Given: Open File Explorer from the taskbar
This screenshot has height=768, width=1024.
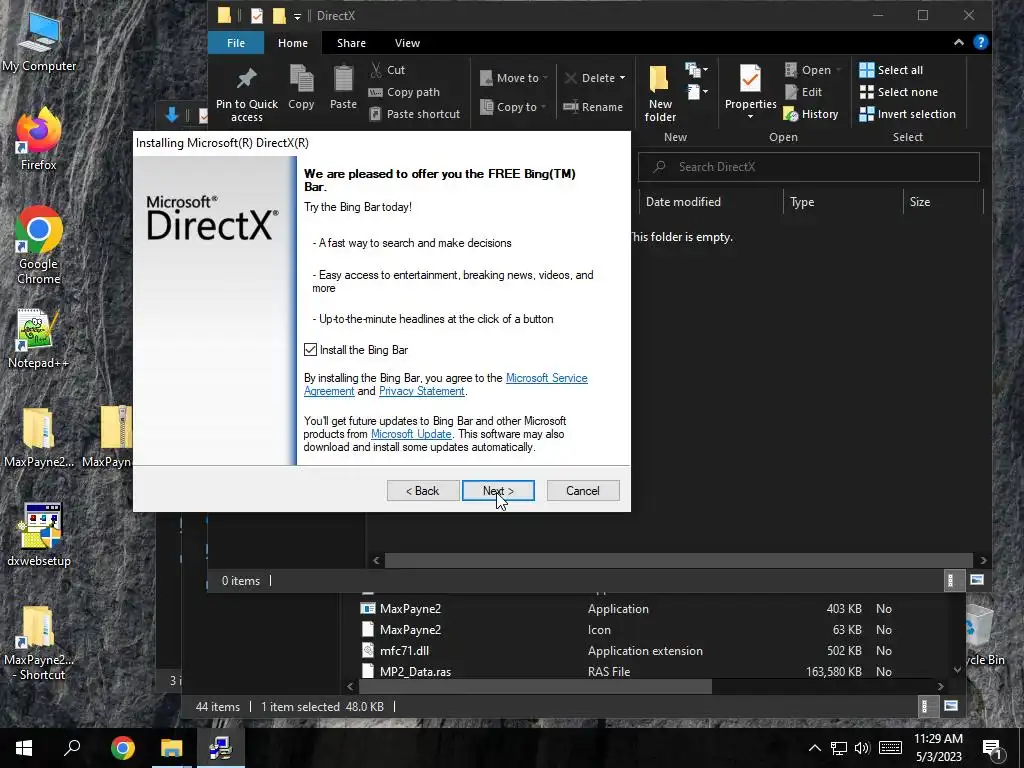Looking at the screenshot, I should coord(172,748).
